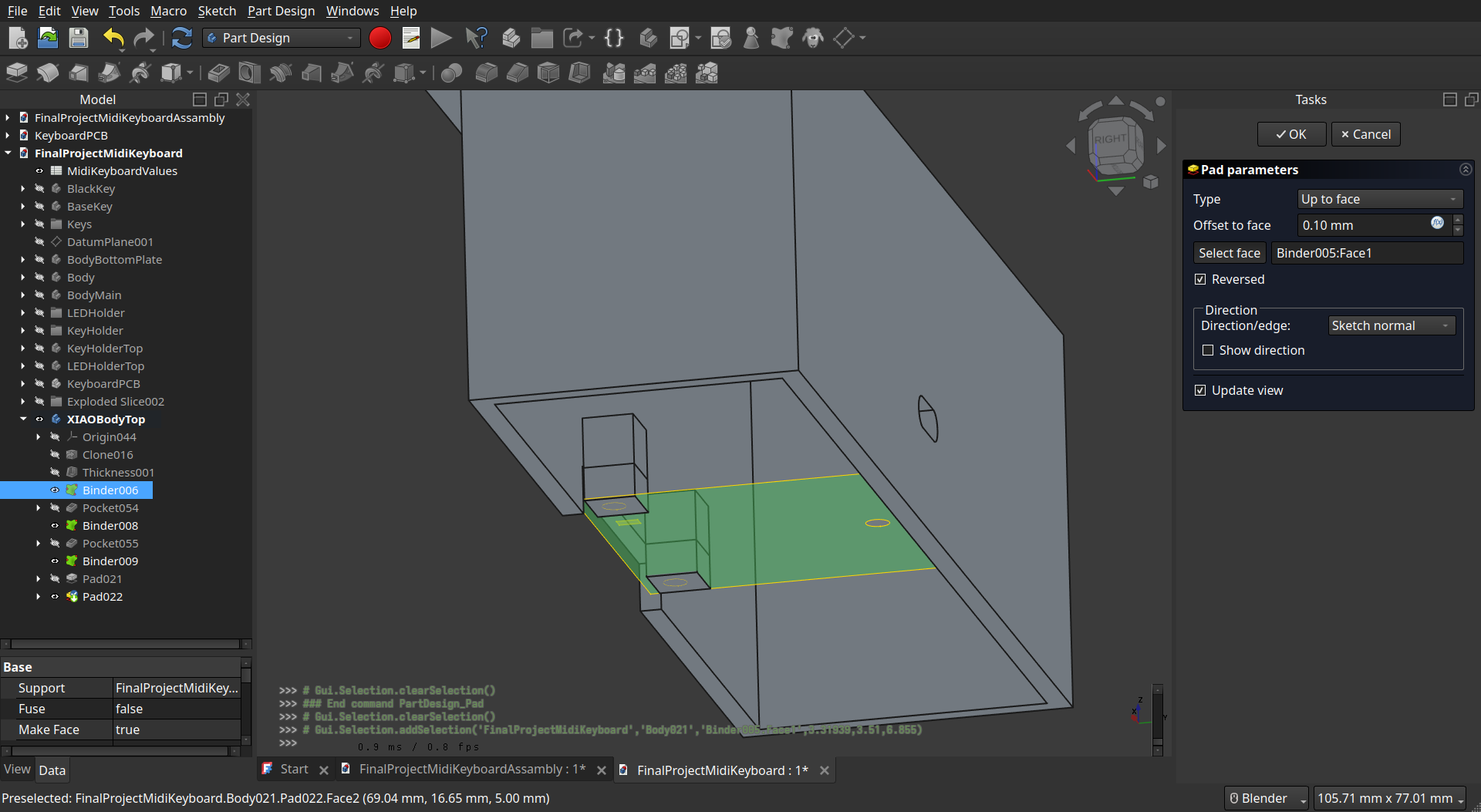Image resolution: width=1481 pixels, height=812 pixels.
Task: Open the File menu
Action: [x=17, y=11]
